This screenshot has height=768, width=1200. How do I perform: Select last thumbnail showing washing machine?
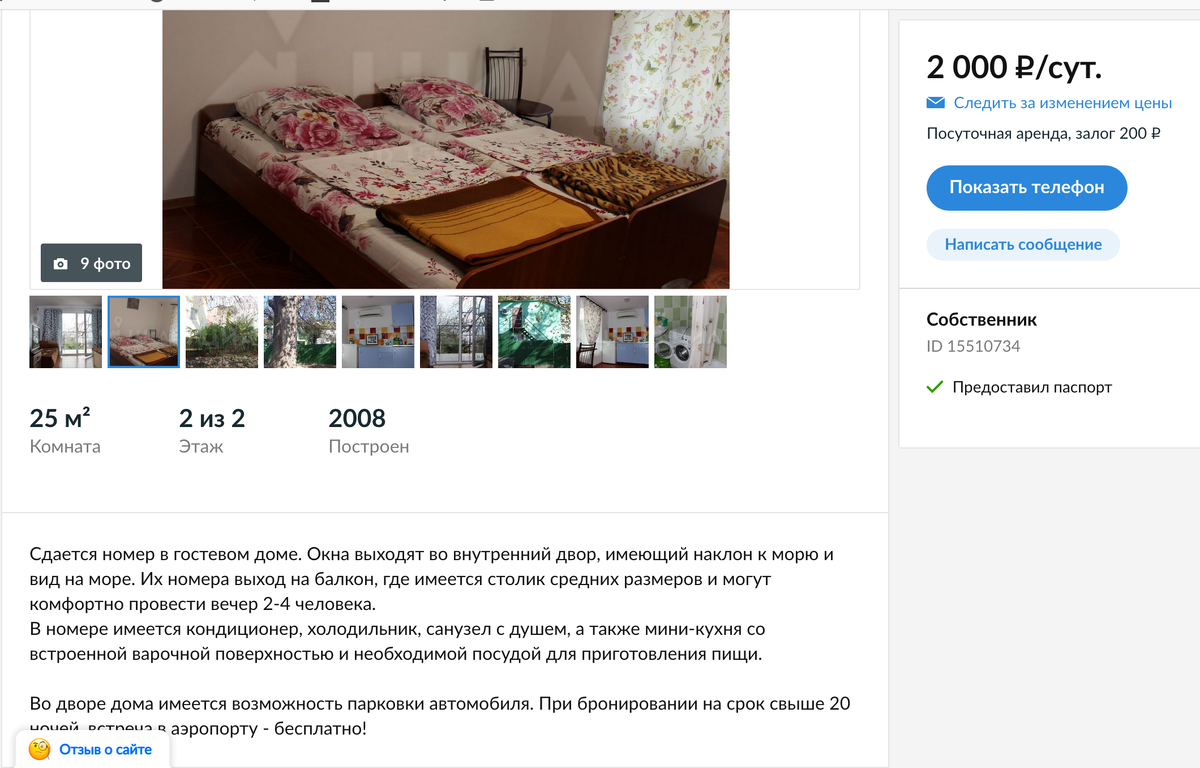(690, 332)
